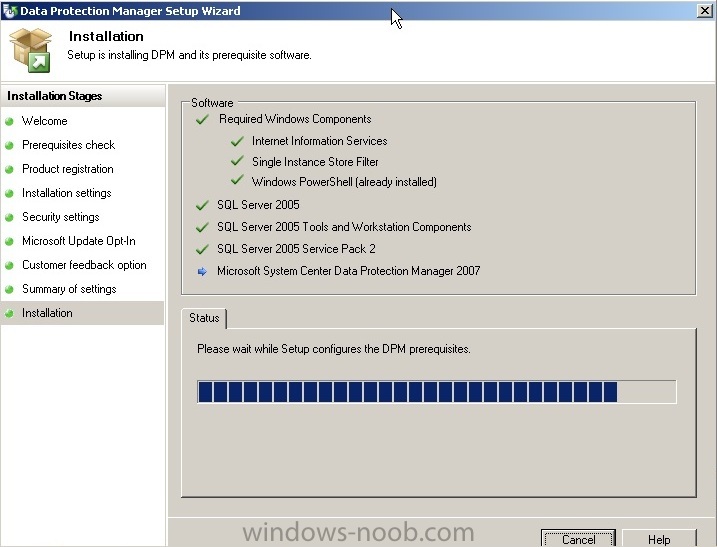This screenshot has width=717, height=547.
Task: Click green dot beside Installation settings
Action: (9, 193)
